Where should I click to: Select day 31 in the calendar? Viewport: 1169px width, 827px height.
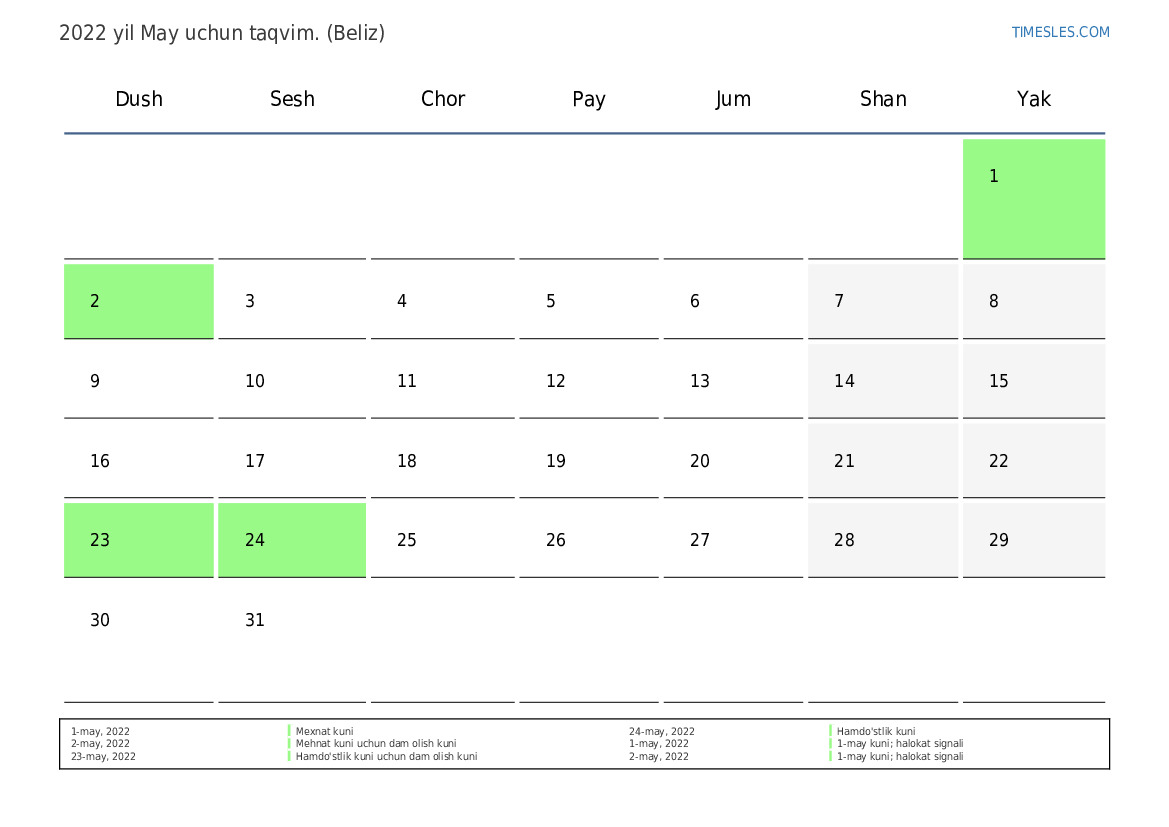[291, 620]
